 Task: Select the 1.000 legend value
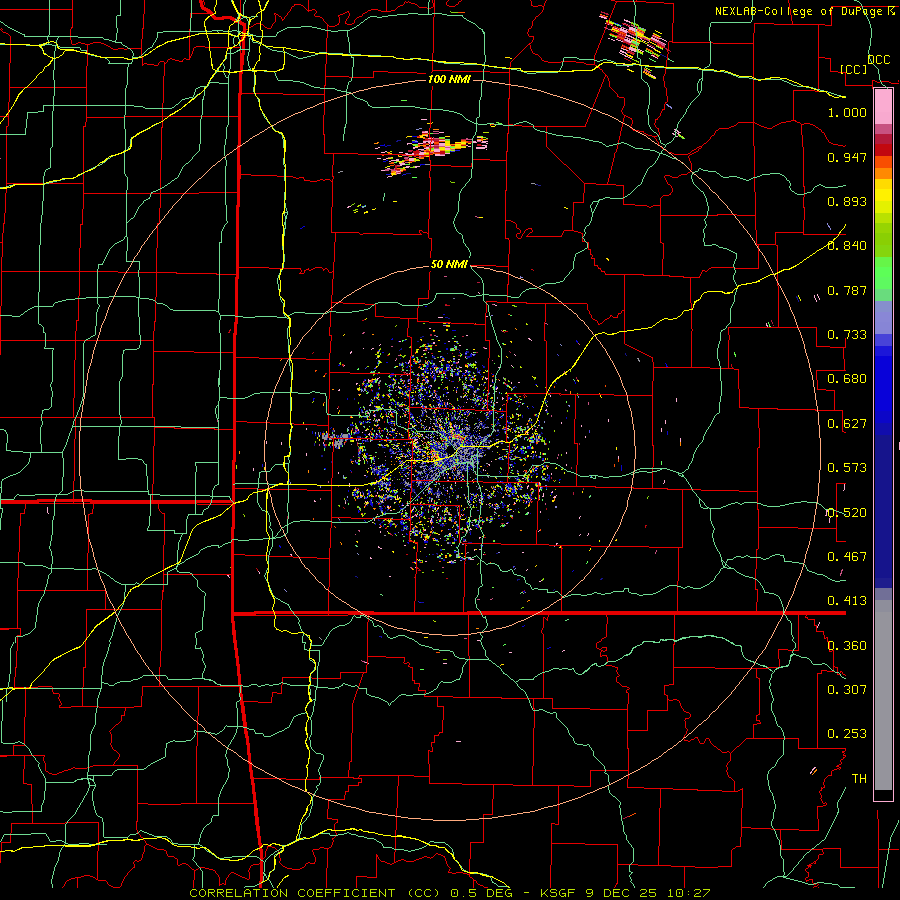click(x=847, y=113)
